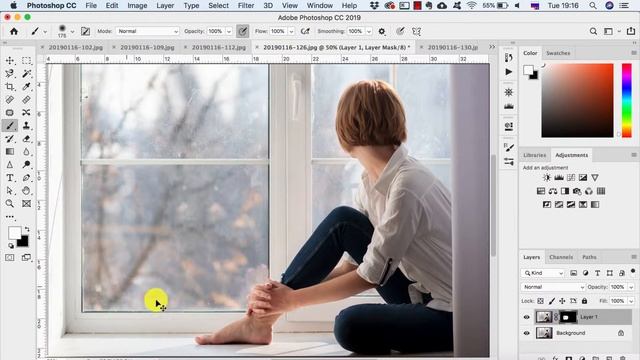
Task: Select the Gradient tool
Action: pyautogui.click(x=10, y=151)
